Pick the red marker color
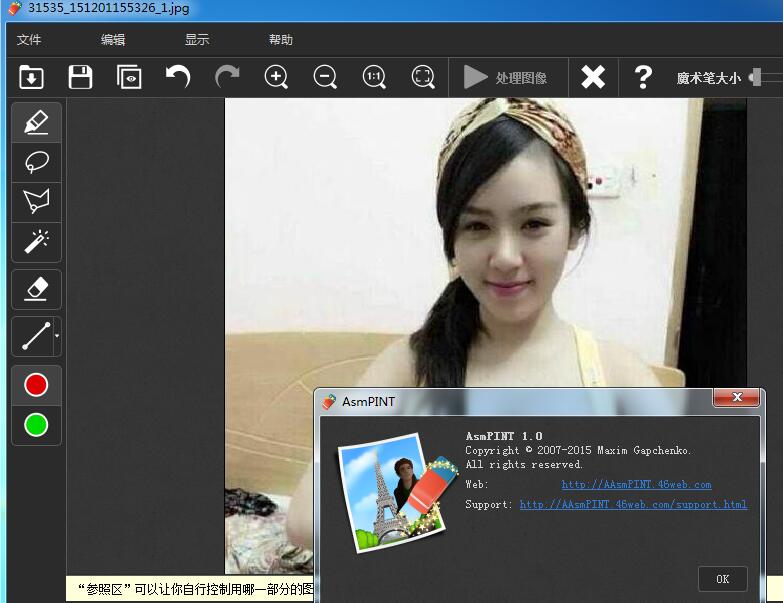The width and height of the screenshot is (783, 603). [x=36, y=385]
